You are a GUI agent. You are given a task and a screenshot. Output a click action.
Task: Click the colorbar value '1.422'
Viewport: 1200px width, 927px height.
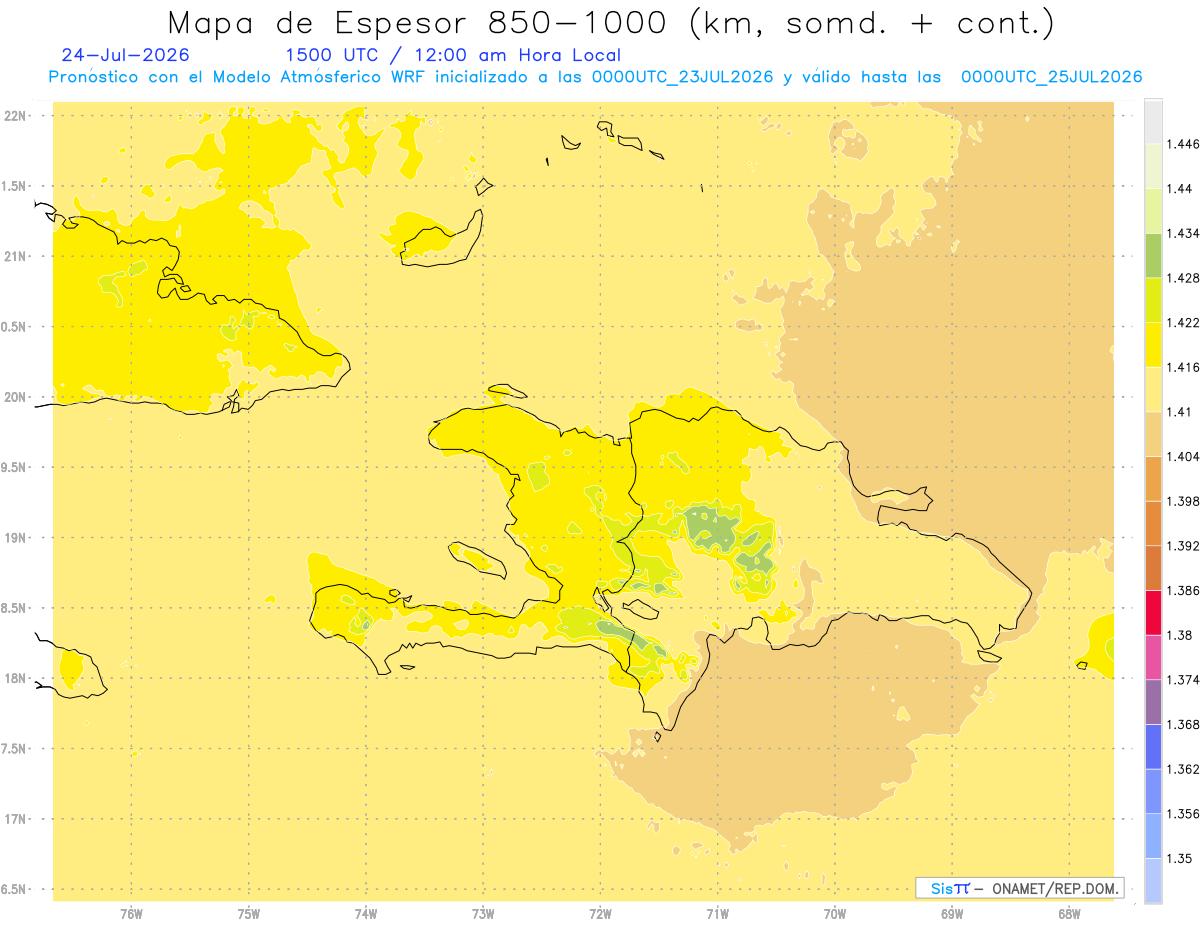coord(1183,323)
